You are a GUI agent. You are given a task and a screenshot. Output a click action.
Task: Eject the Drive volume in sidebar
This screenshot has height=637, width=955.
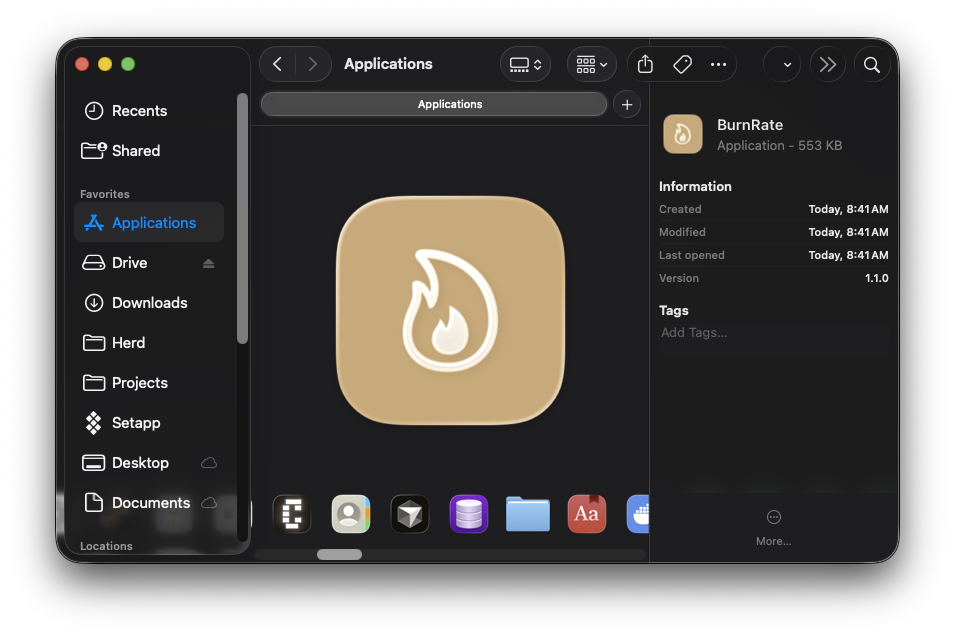(208, 263)
